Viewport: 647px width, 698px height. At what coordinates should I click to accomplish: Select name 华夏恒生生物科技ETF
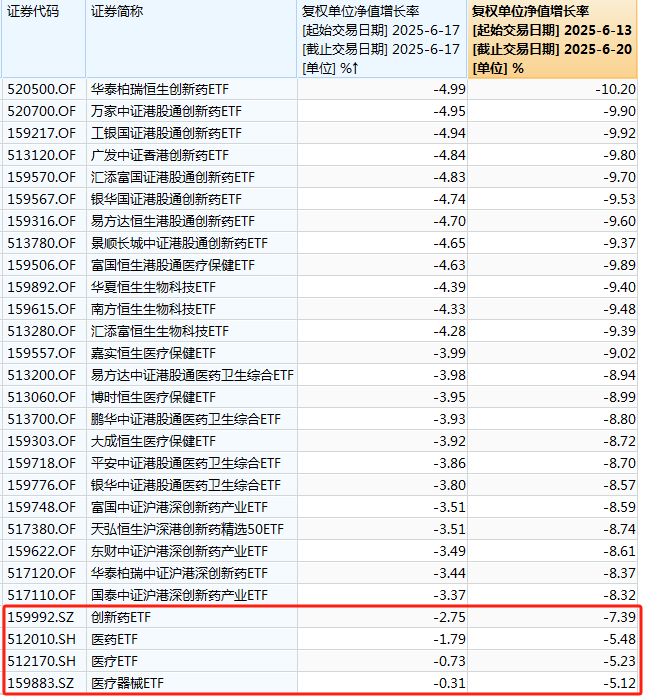(153, 287)
